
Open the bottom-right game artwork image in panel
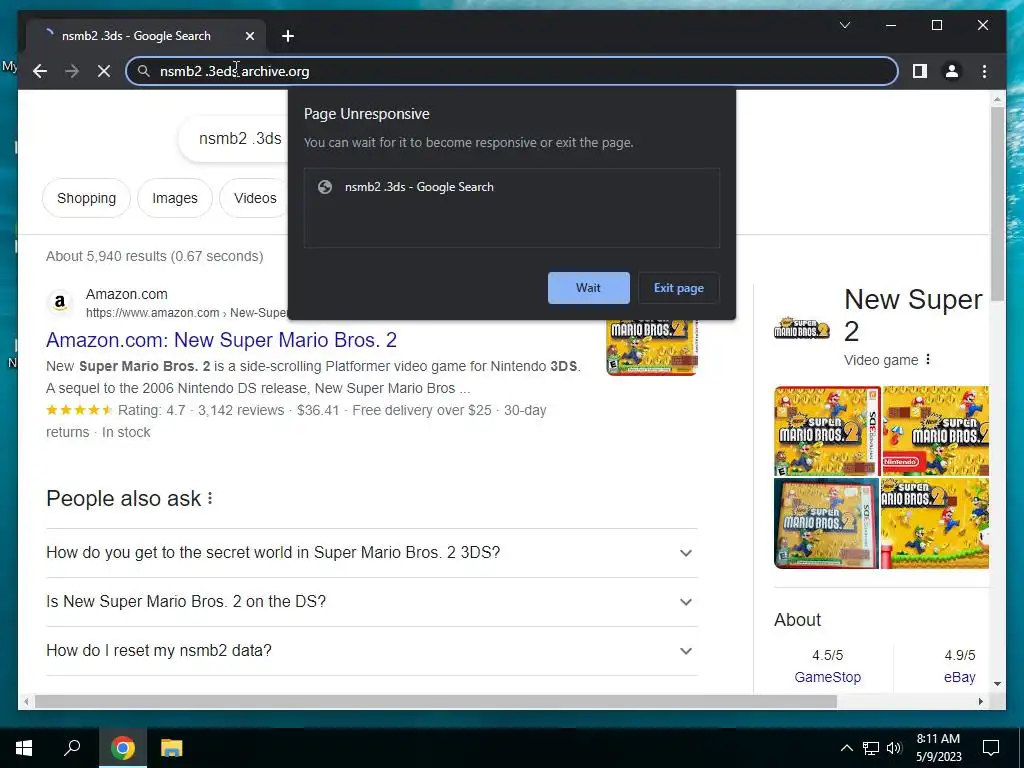(935, 523)
